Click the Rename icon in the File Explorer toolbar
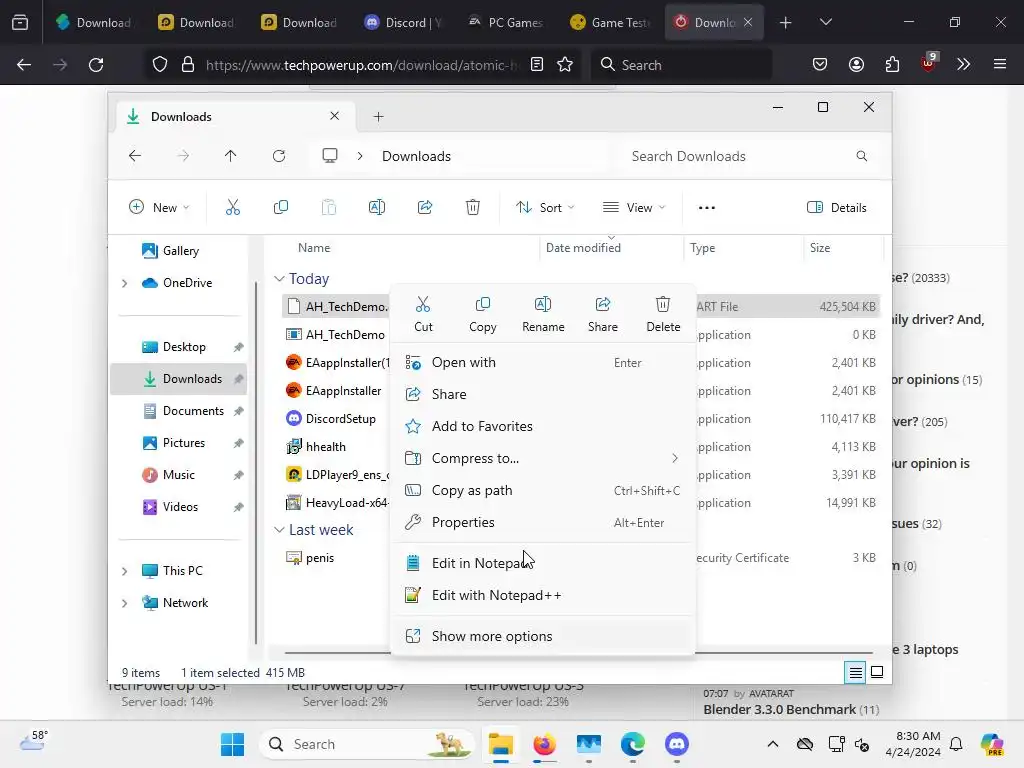This screenshot has height=768, width=1024. click(x=377, y=208)
